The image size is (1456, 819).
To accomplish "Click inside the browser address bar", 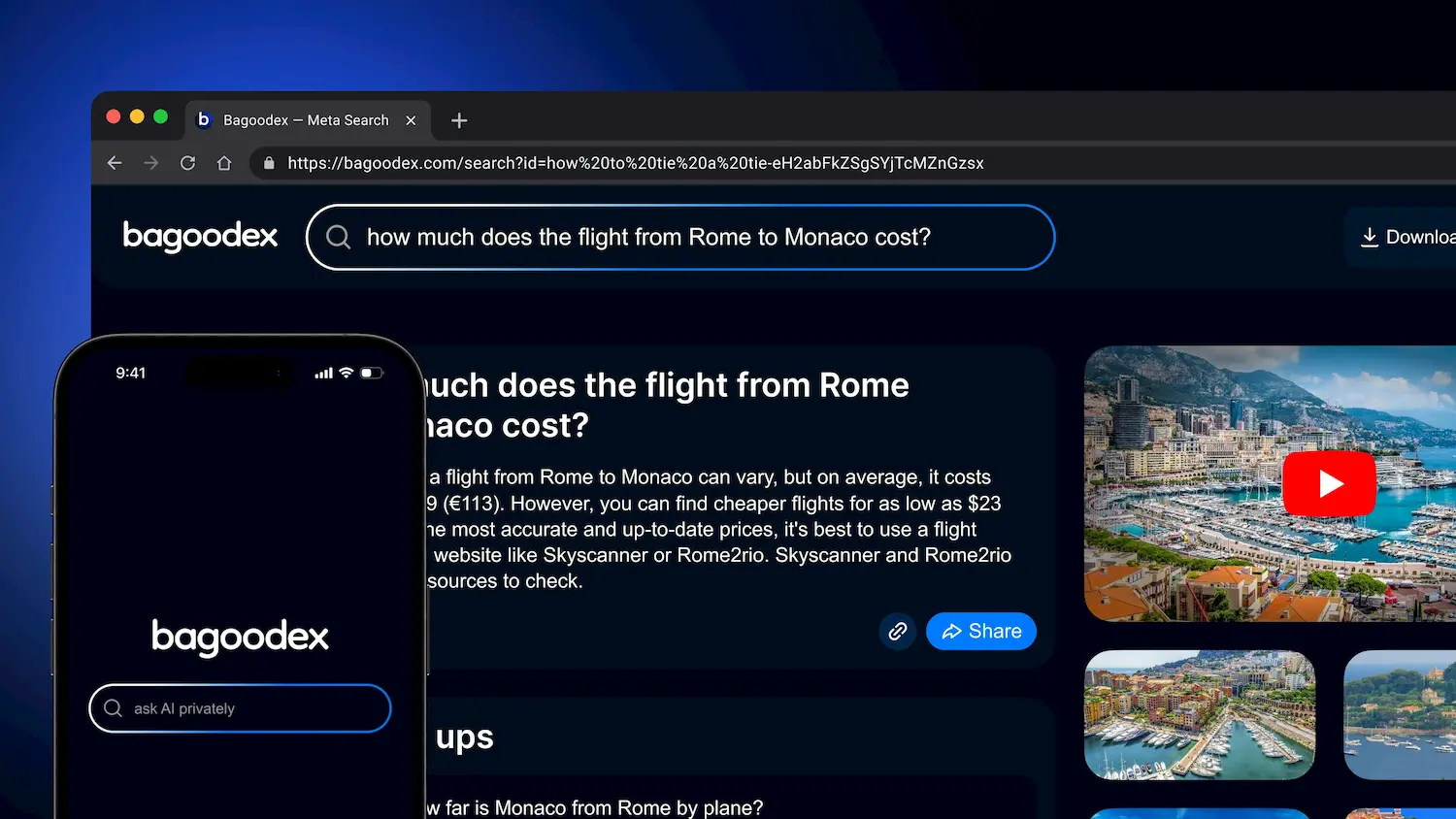I will [x=631, y=163].
